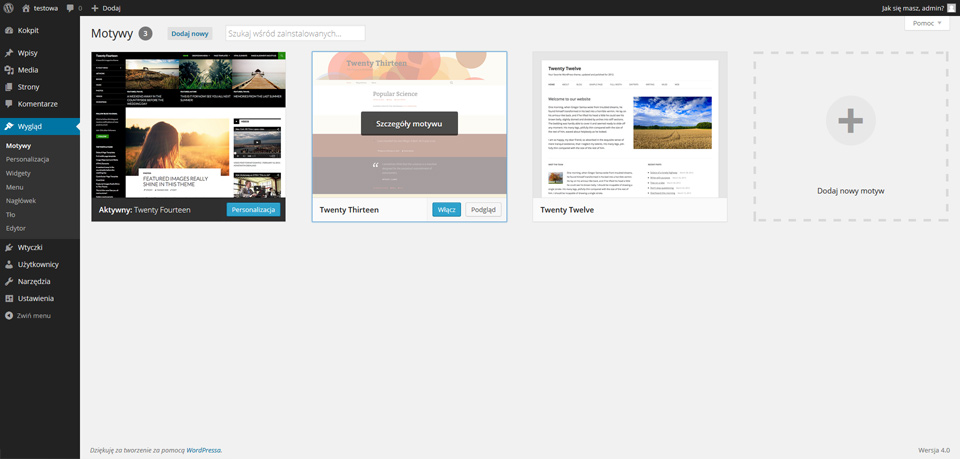The image size is (960, 459).
Task: Click the Wygląd paintbrush icon
Action: 9,127
